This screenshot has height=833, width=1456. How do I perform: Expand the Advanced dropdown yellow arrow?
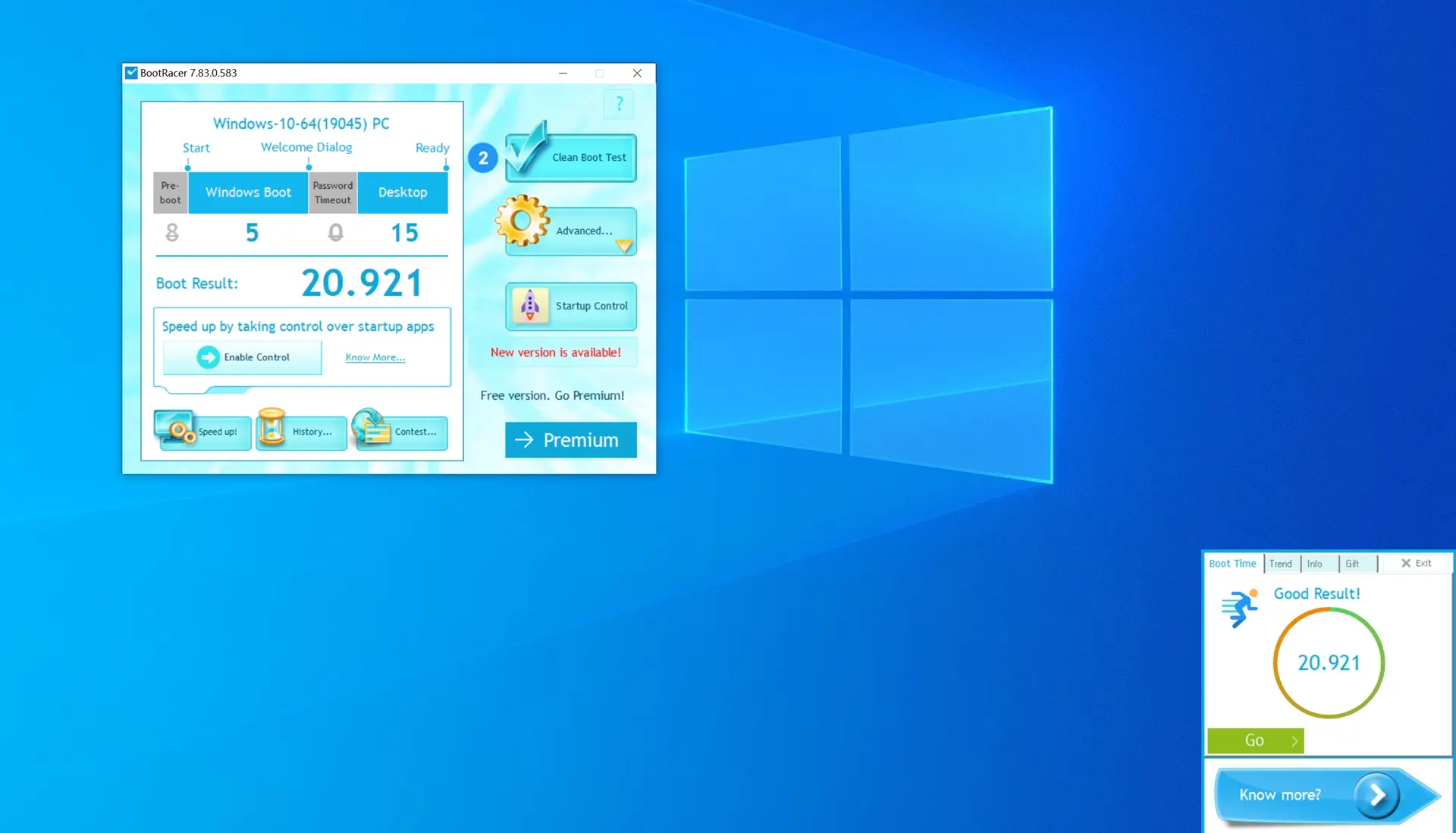point(624,246)
